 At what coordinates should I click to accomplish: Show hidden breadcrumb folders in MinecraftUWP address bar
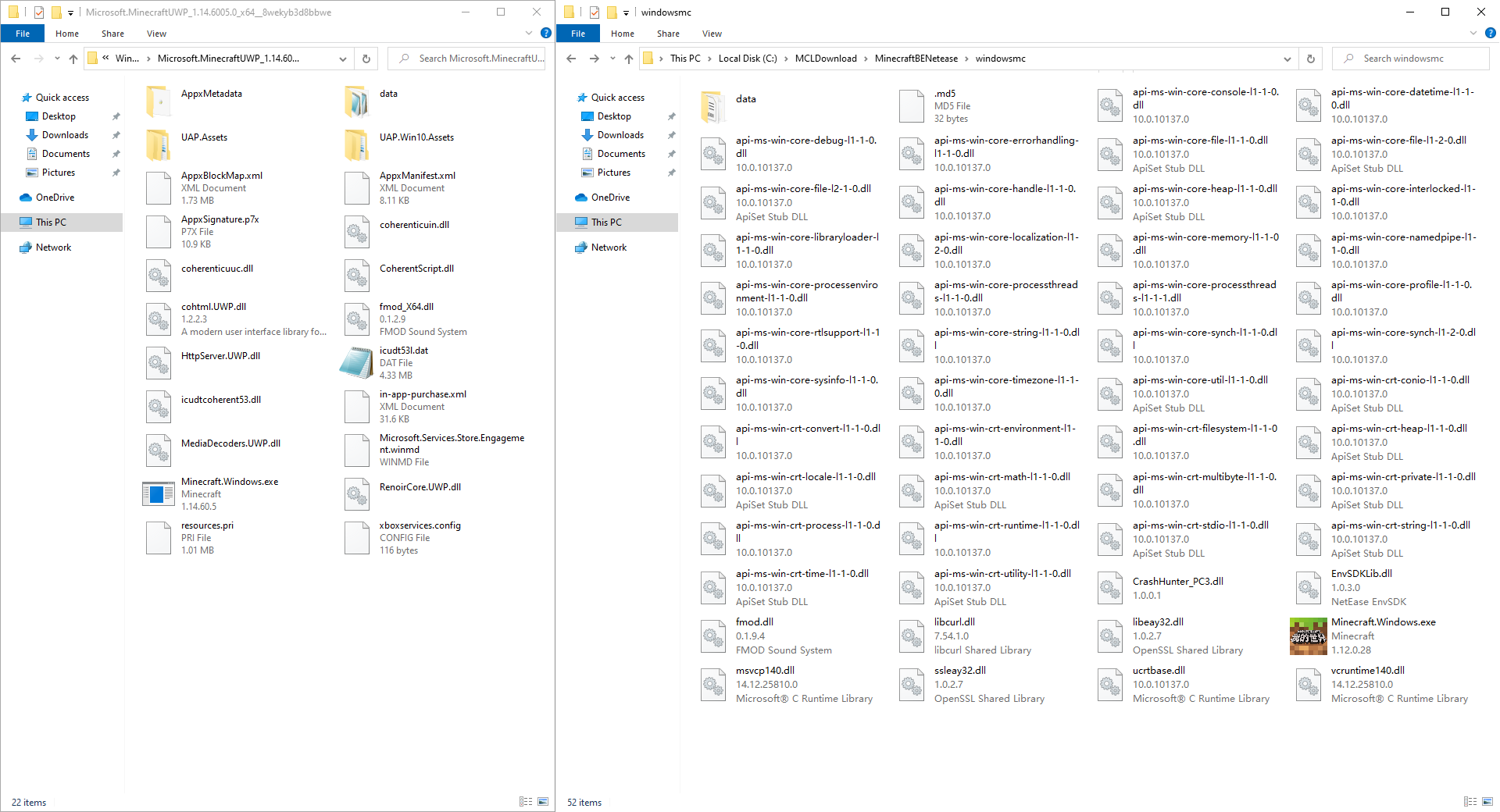pyautogui.click(x=105, y=59)
